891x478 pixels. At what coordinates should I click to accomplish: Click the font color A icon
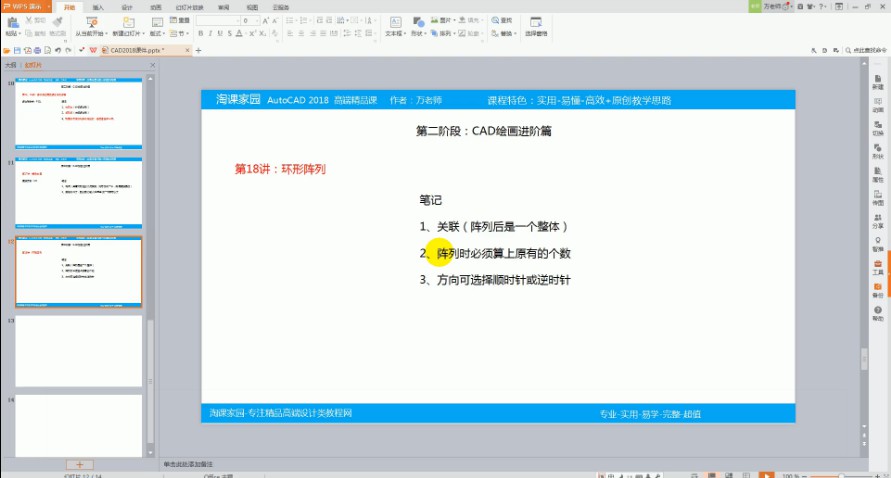pyautogui.click(x=239, y=34)
